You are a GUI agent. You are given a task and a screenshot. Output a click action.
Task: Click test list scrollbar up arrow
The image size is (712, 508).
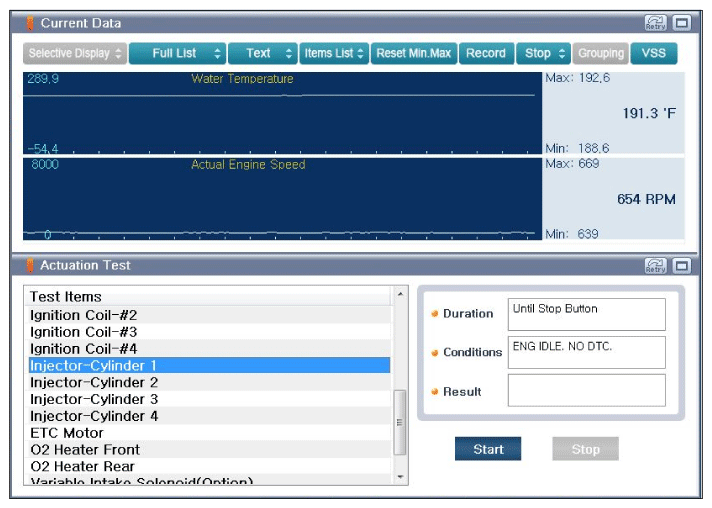400,294
